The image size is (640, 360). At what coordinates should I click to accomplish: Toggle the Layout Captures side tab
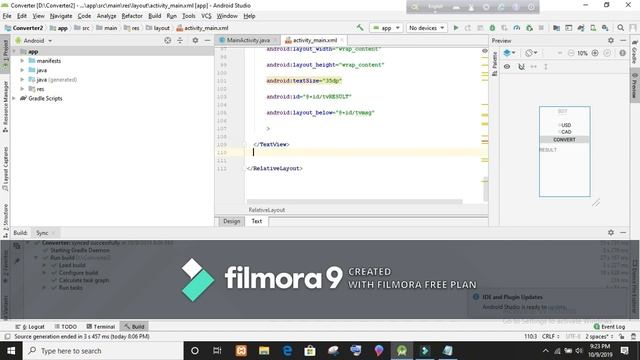pos(5,169)
